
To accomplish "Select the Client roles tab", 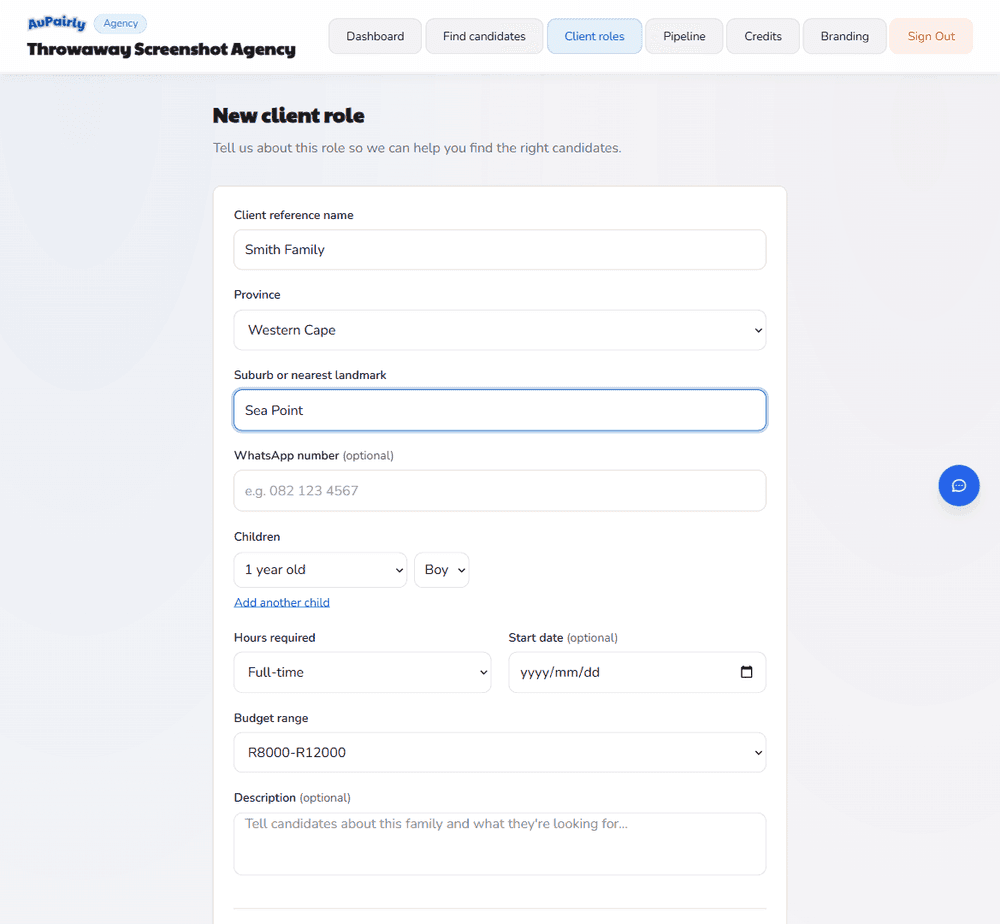I will 594,36.
